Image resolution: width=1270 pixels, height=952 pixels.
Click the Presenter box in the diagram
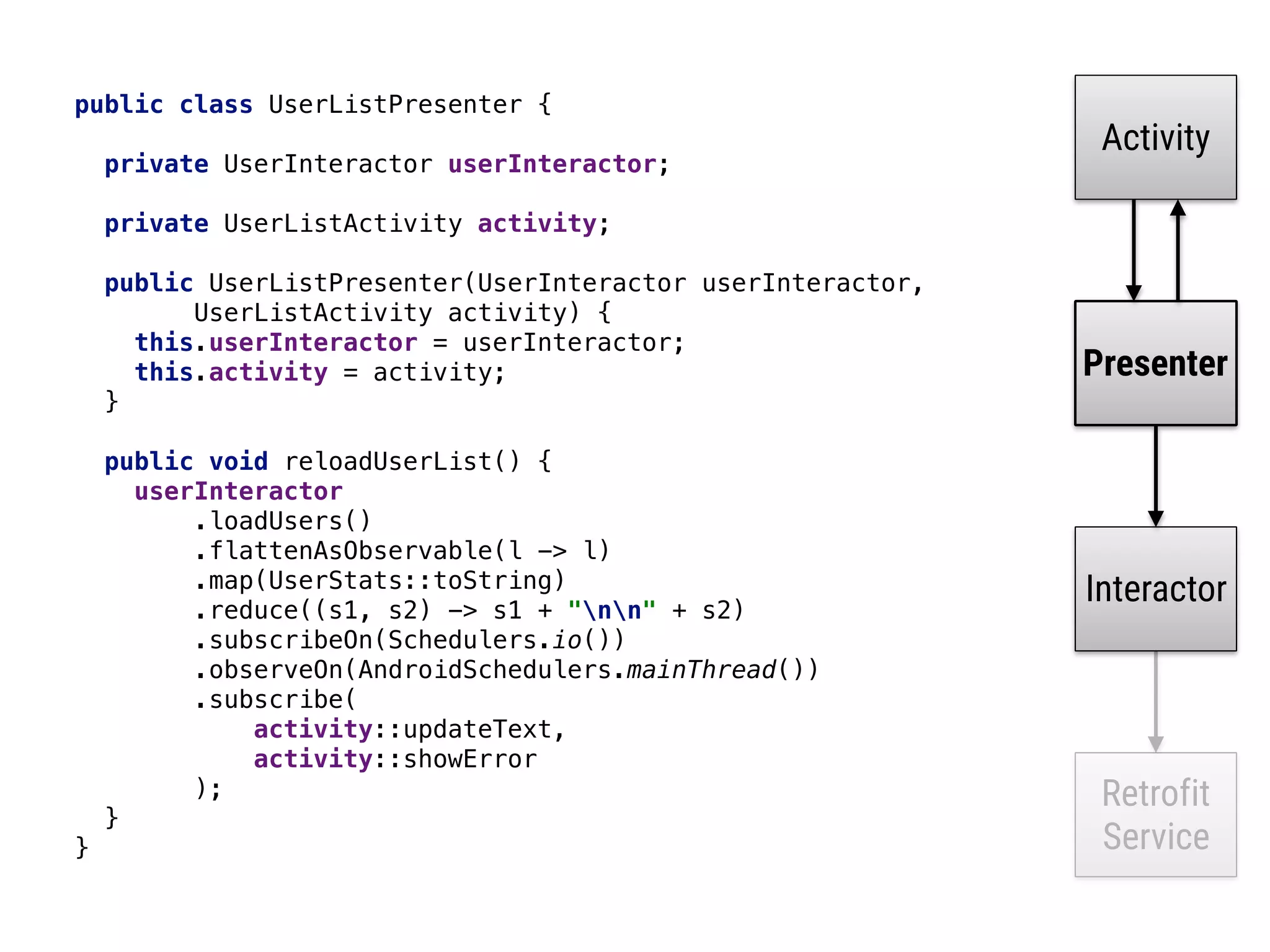1155,363
